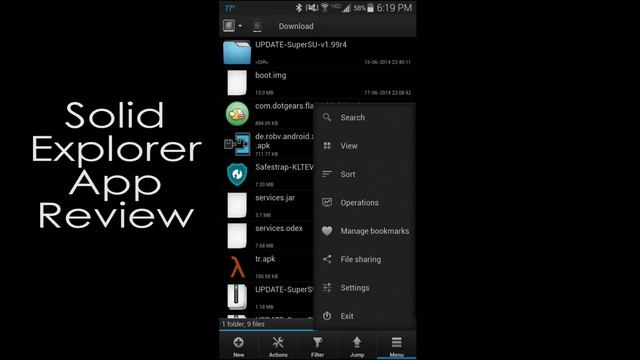640x360 pixels.
Task: Select File sharing menu entry
Action: (361, 260)
